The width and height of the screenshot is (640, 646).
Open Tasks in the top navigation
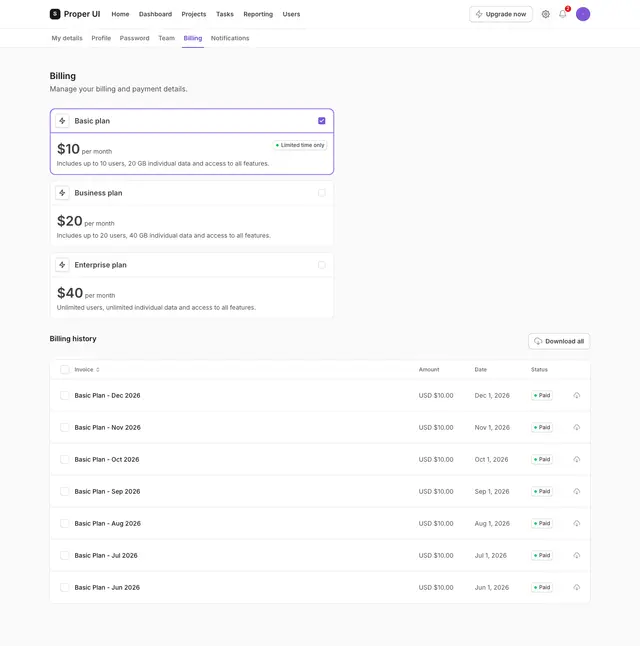point(225,14)
